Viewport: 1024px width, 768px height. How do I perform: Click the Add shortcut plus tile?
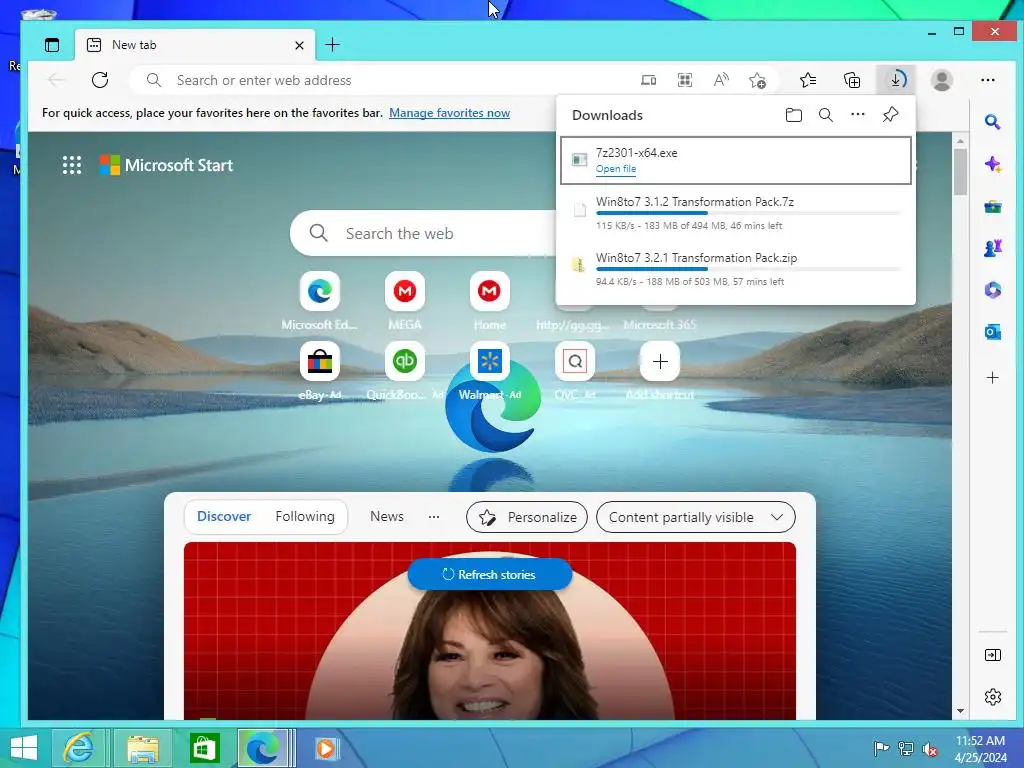(x=660, y=361)
